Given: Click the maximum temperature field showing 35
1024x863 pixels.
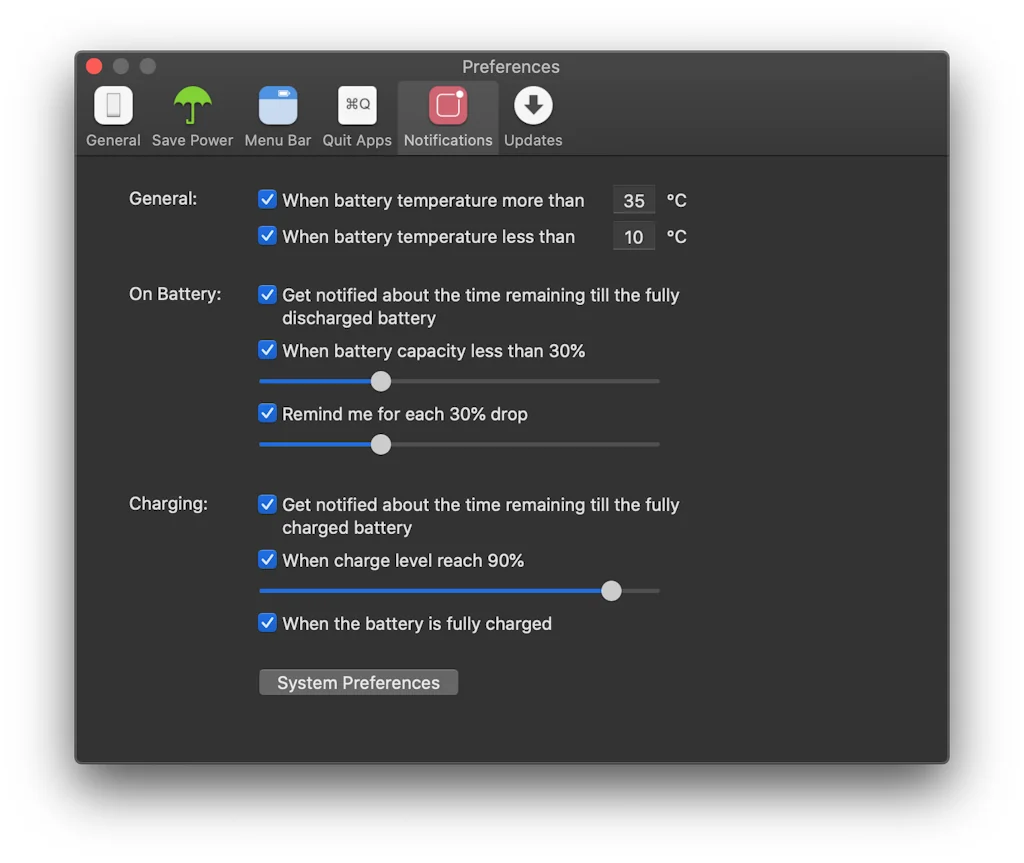Looking at the screenshot, I should 634,200.
